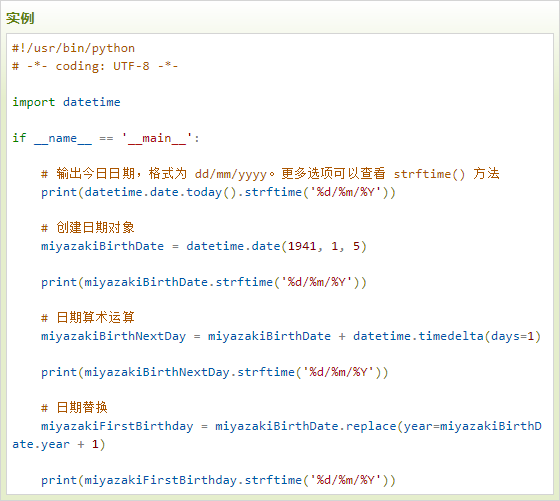The height and width of the screenshot is (501, 560).
Task: Click the miyazakiBirthDate assignment variable name
Action: [102, 246]
